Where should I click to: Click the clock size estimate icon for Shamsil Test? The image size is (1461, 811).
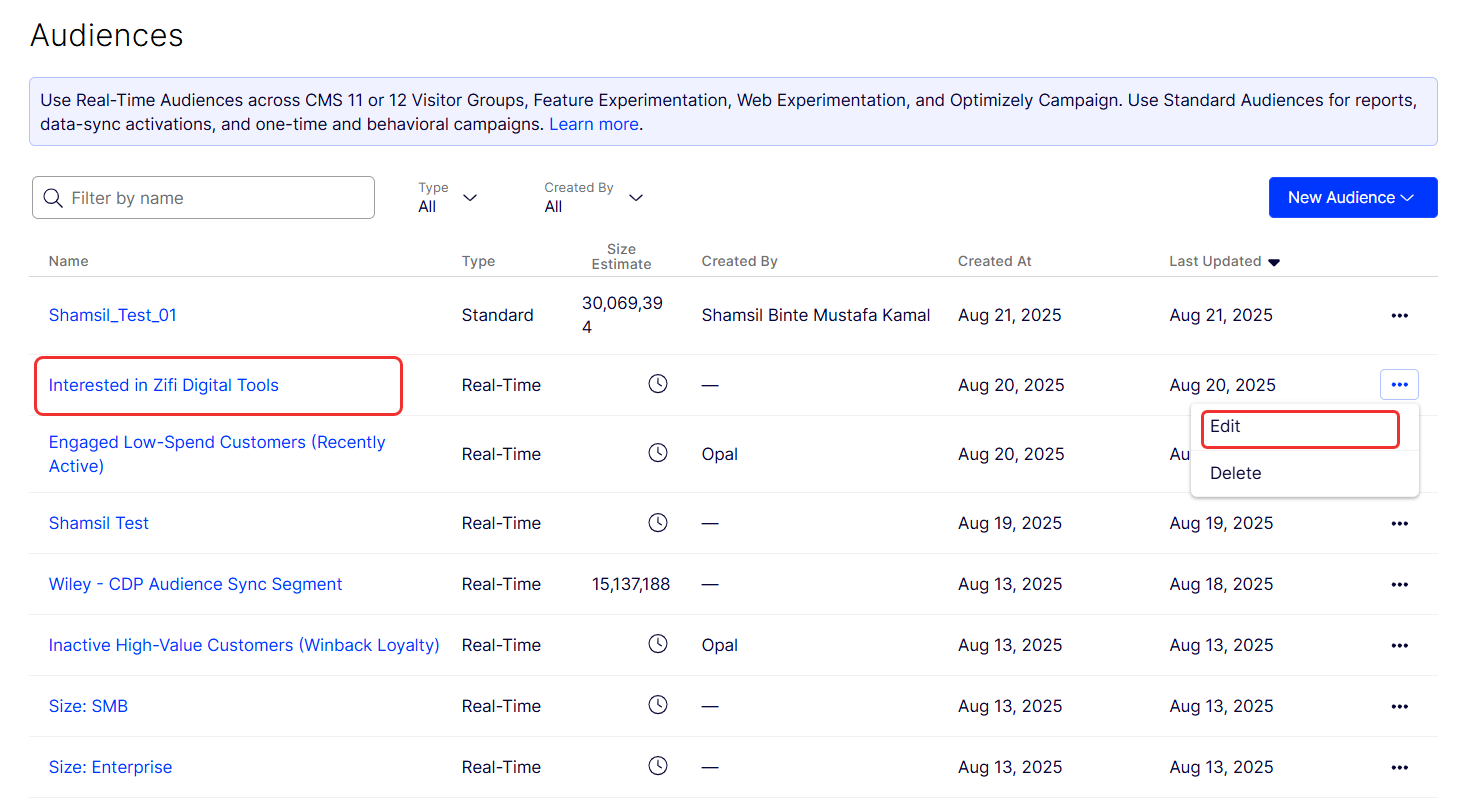657,523
